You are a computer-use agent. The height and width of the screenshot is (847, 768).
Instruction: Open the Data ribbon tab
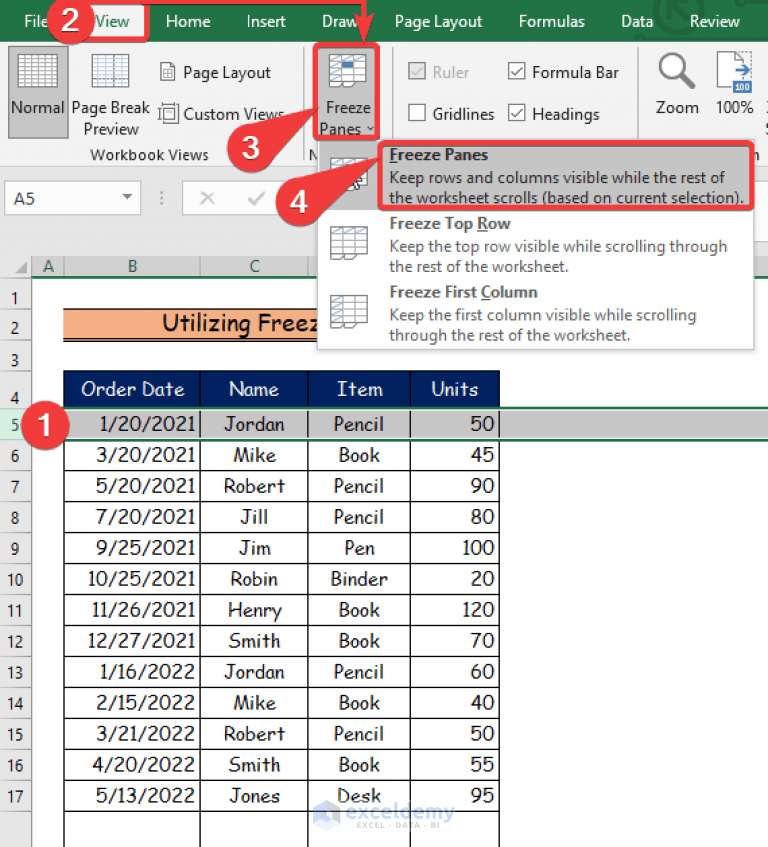pyautogui.click(x=637, y=21)
